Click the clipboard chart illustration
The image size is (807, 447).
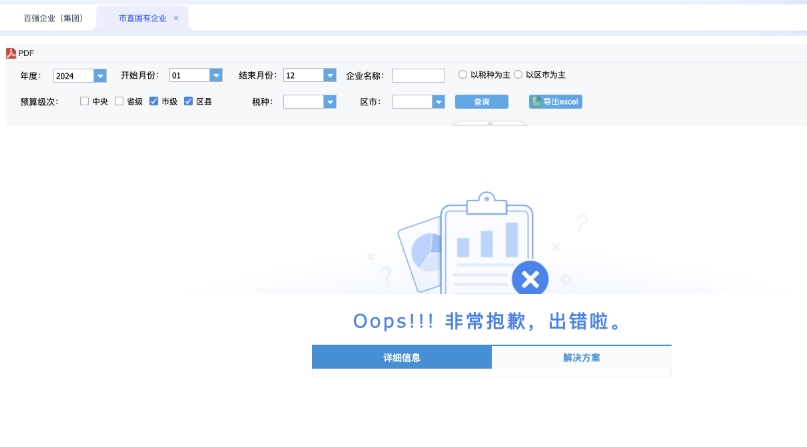pos(487,240)
